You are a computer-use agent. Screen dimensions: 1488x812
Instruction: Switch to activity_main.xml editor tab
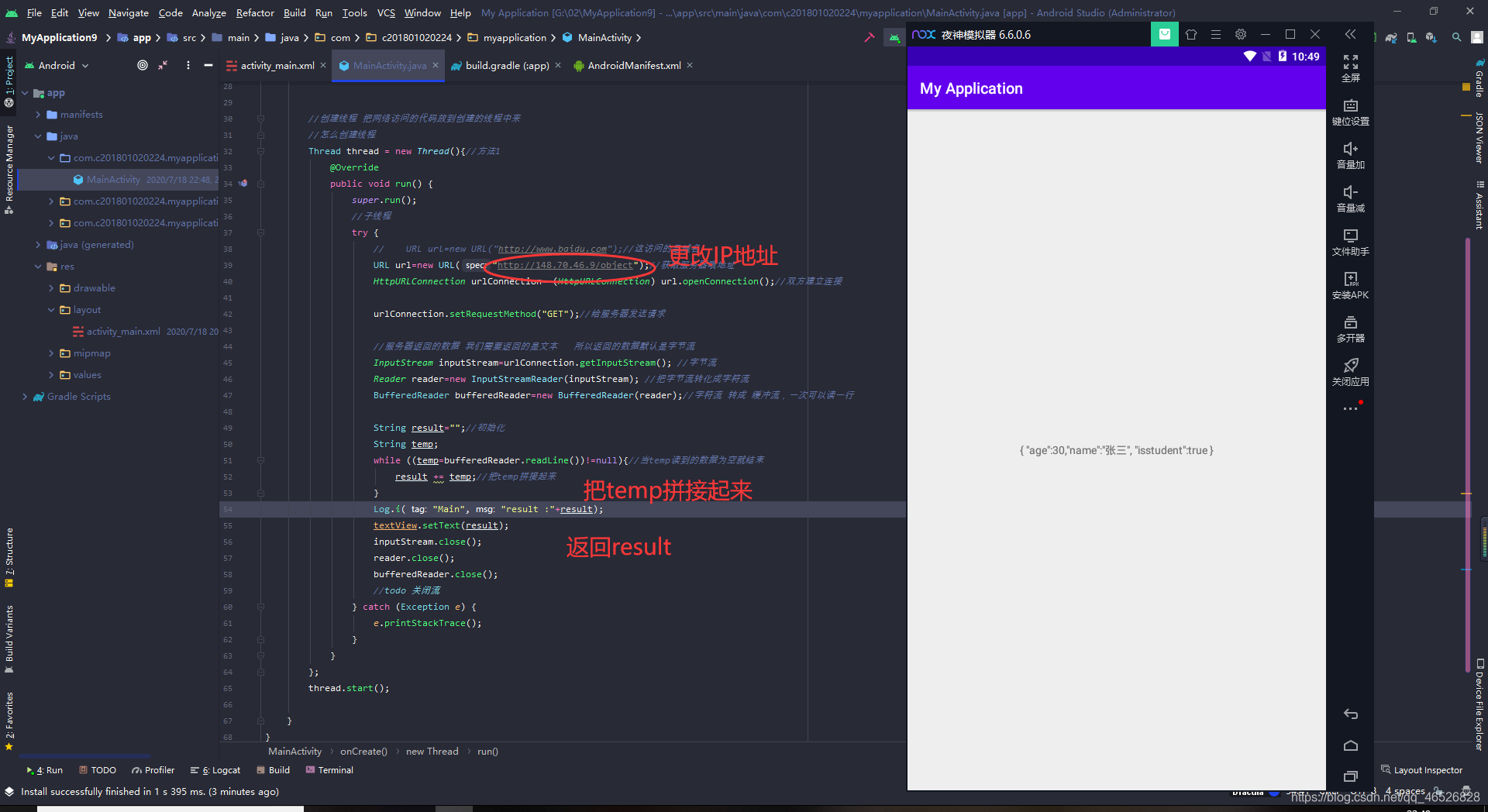coord(277,66)
